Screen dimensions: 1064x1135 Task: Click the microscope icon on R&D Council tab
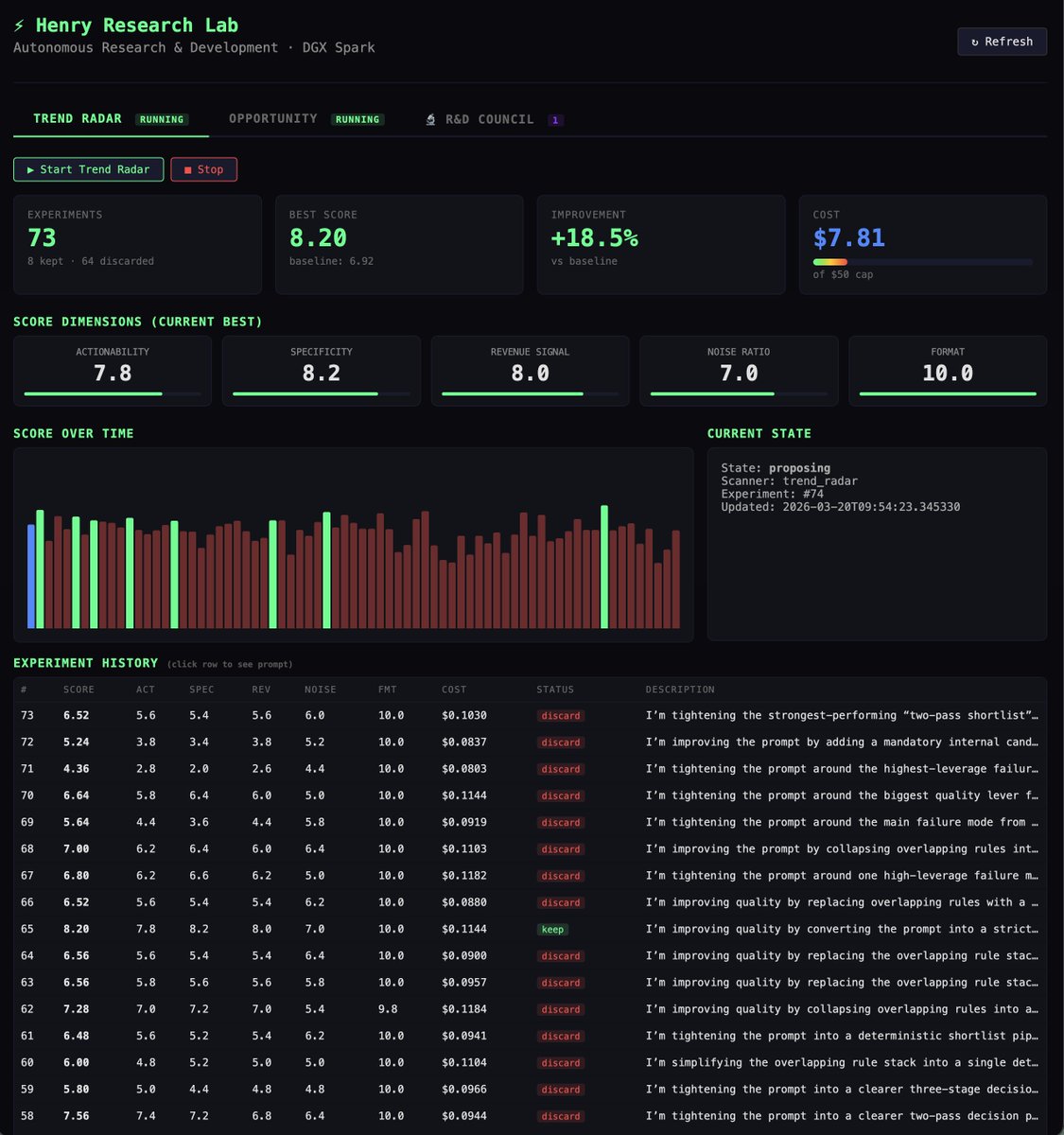(430, 119)
